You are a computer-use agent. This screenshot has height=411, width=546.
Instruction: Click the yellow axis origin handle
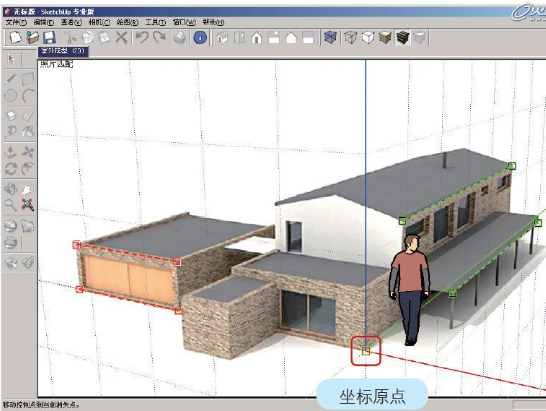366,351
